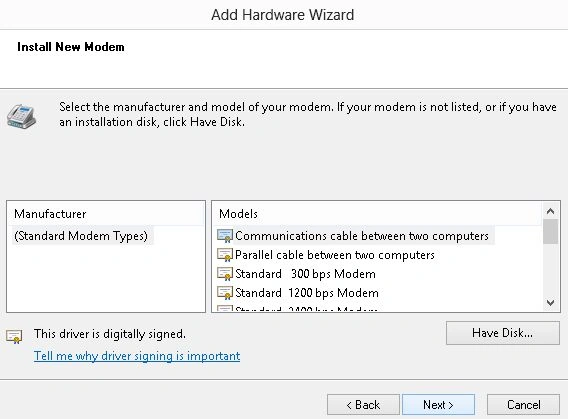This screenshot has height=419, width=568.
Task: Go to the previous step with Back
Action: point(363,405)
